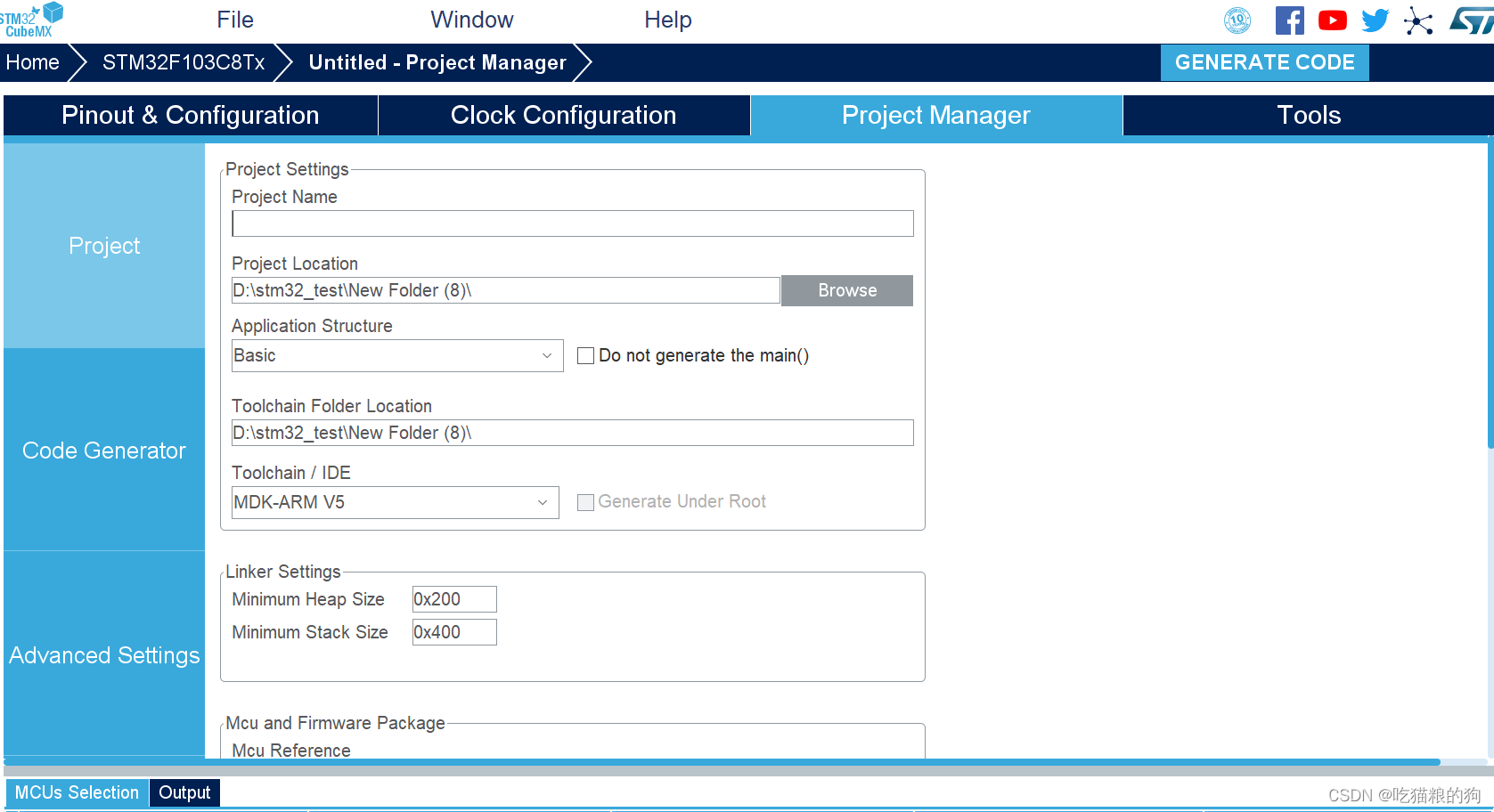
Task: Select the Project side section
Action: pos(104,246)
